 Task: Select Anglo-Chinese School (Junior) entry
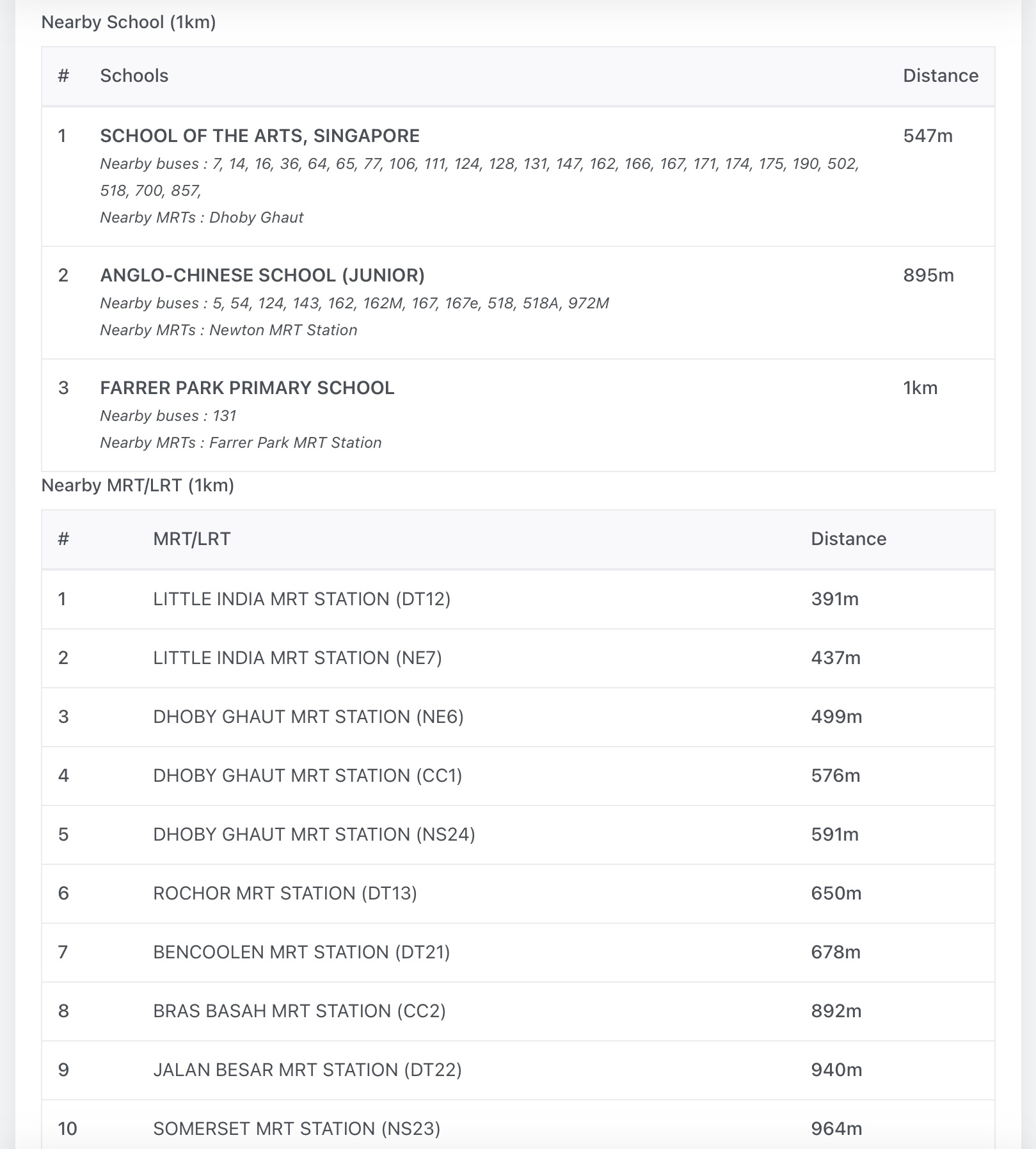click(262, 275)
